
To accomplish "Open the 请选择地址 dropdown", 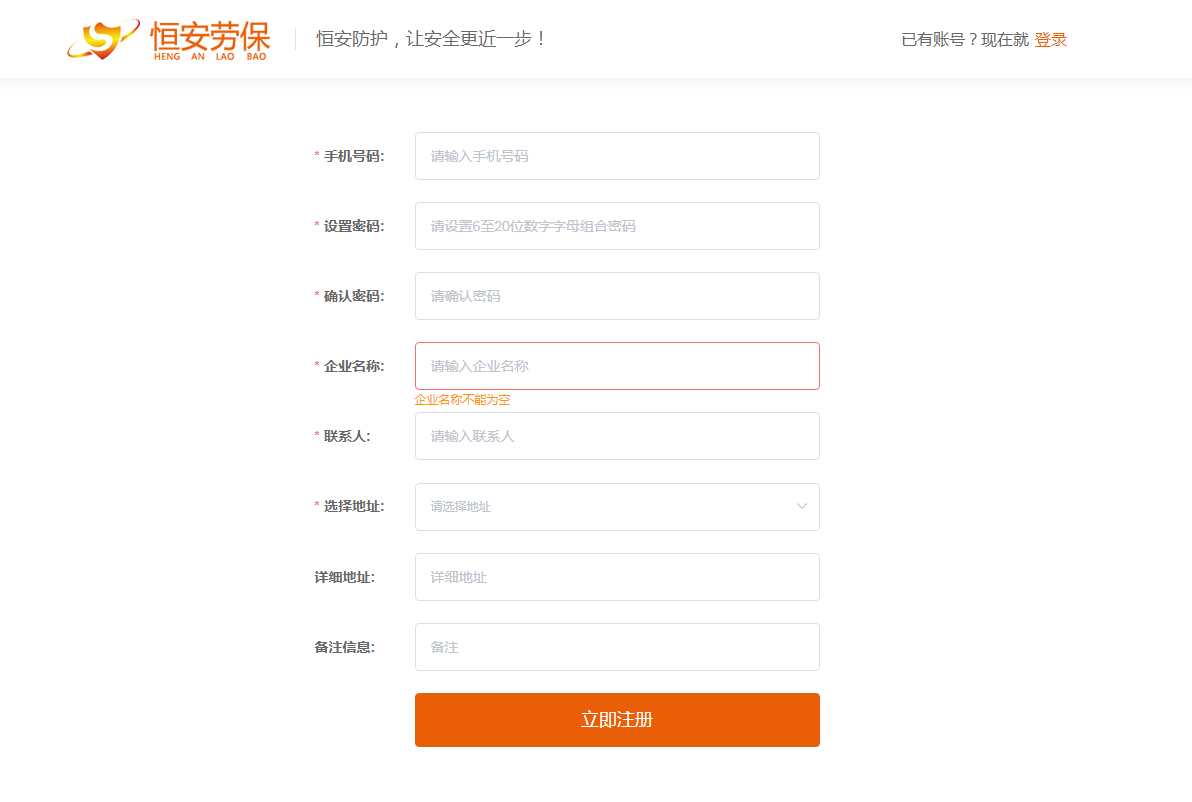I will click(x=617, y=506).
